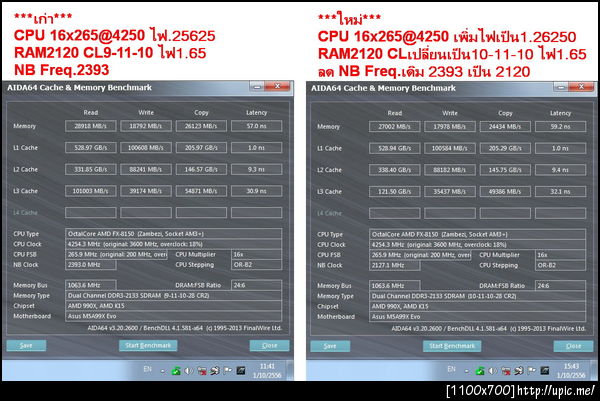Click L1 Cache Read value 528.97 GB/s

(x=91, y=148)
